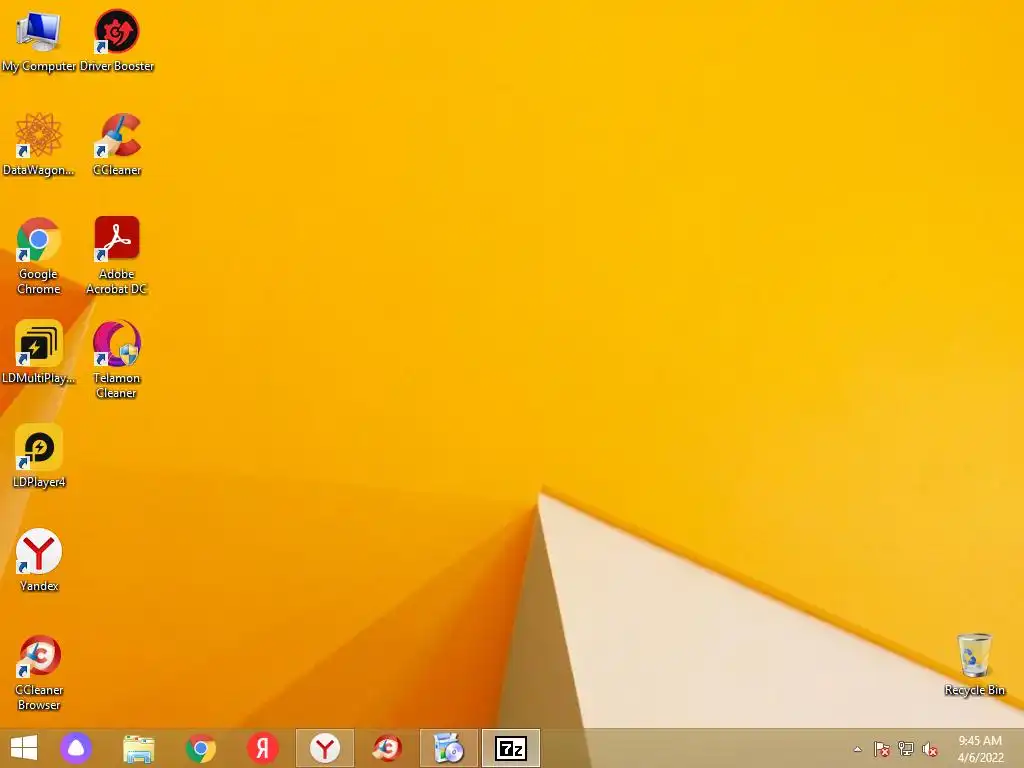Open the clock showing 9:45 AM

(x=980, y=749)
